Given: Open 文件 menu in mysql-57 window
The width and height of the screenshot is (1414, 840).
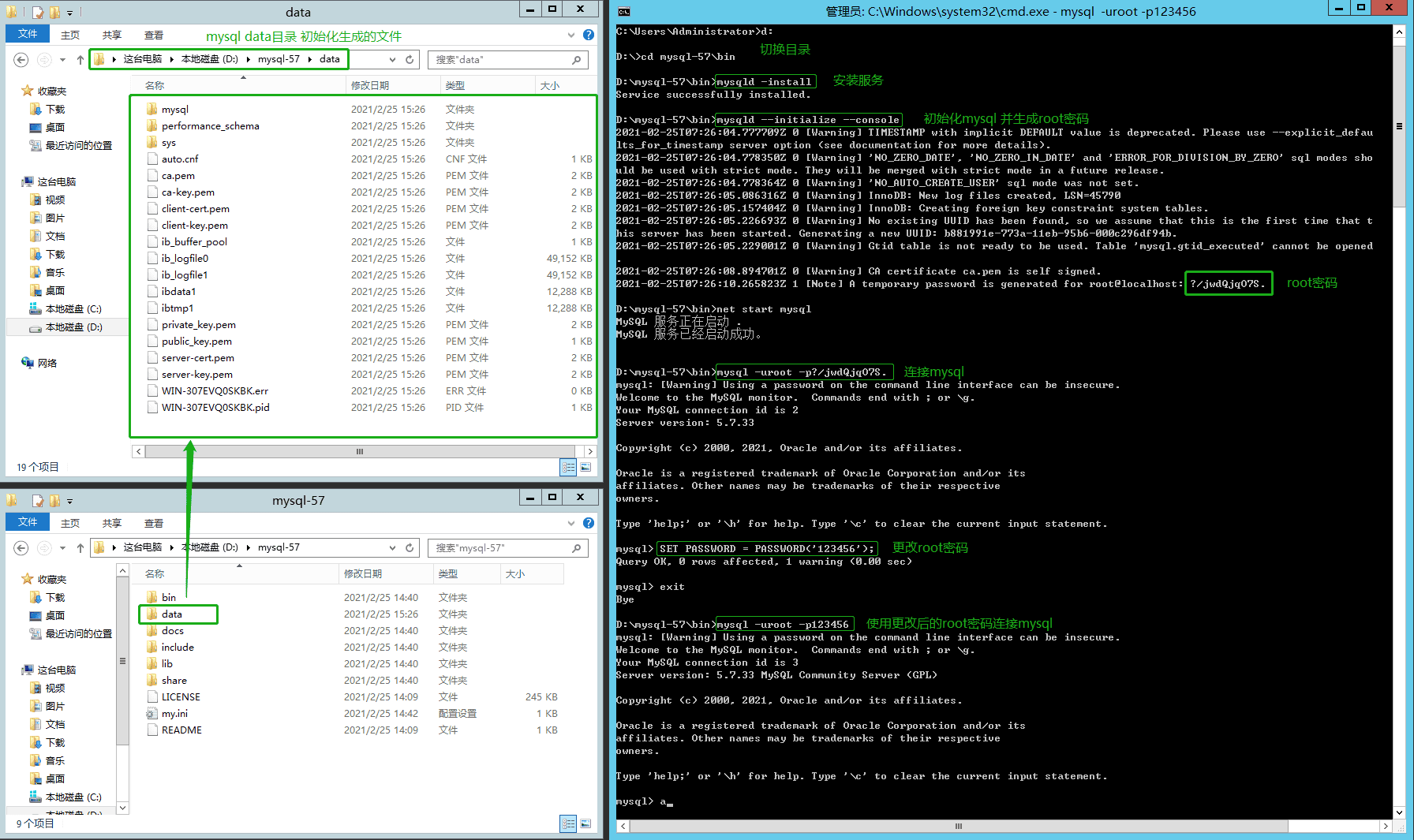Looking at the screenshot, I should (x=28, y=522).
